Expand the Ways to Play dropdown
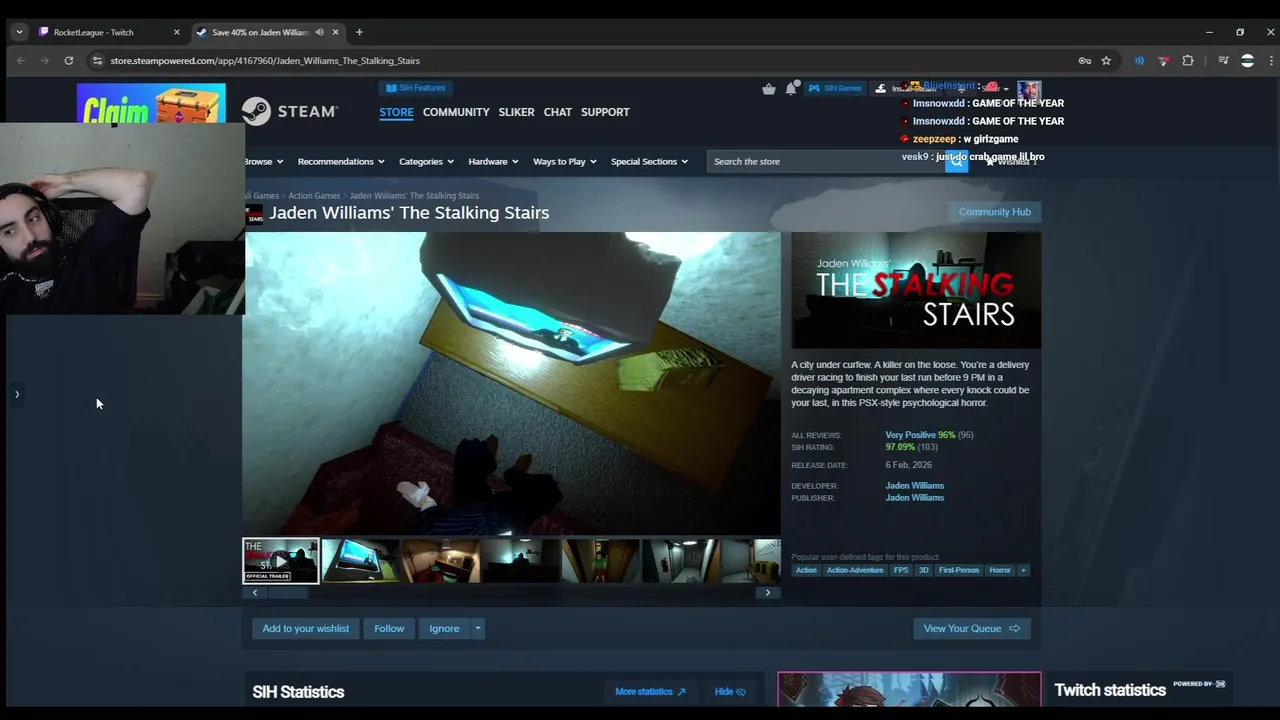 [565, 161]
